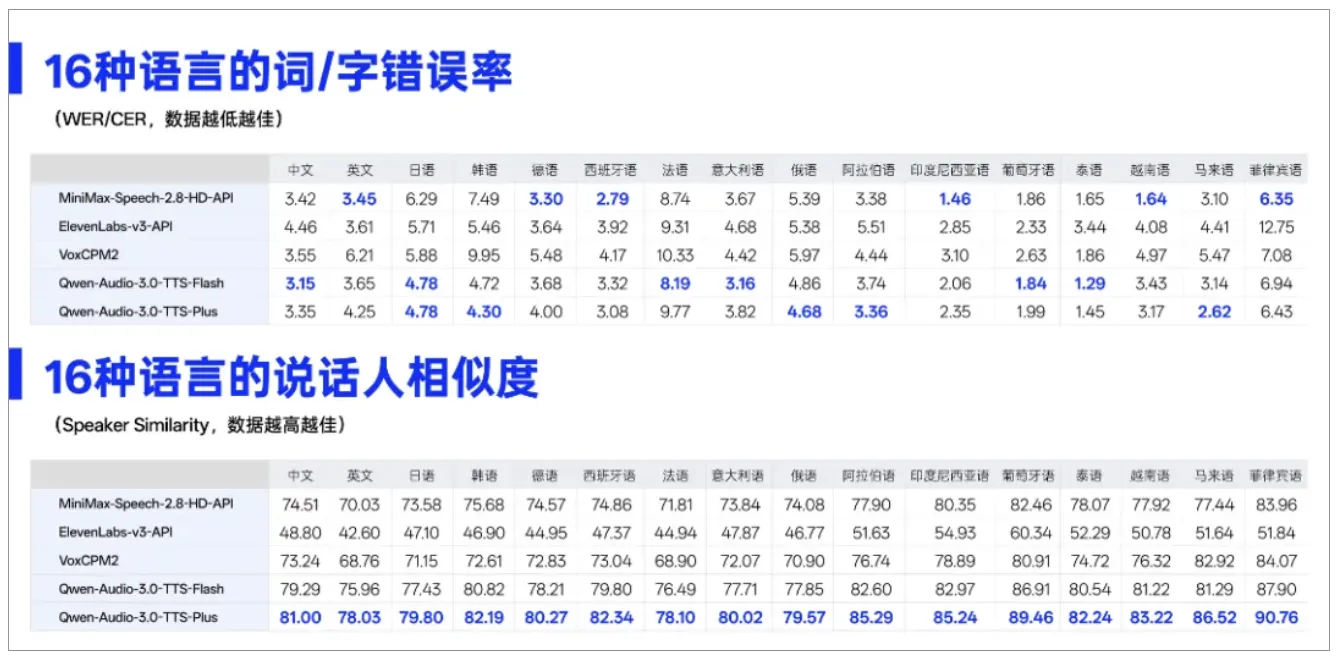
Task: Click ElevenLabs Chinese similarity value 48.80
Action: [298, 533]
